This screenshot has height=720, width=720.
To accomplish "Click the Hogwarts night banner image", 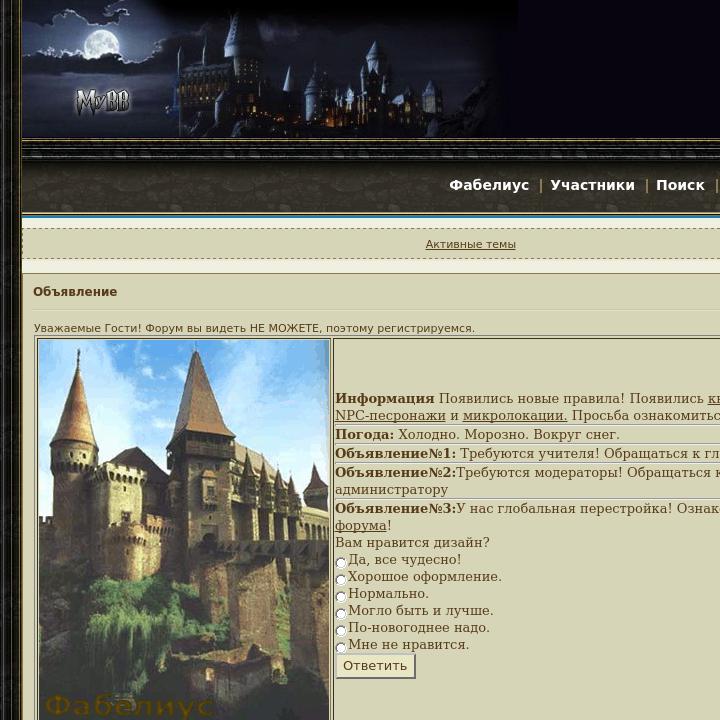I will coord(270,69).
